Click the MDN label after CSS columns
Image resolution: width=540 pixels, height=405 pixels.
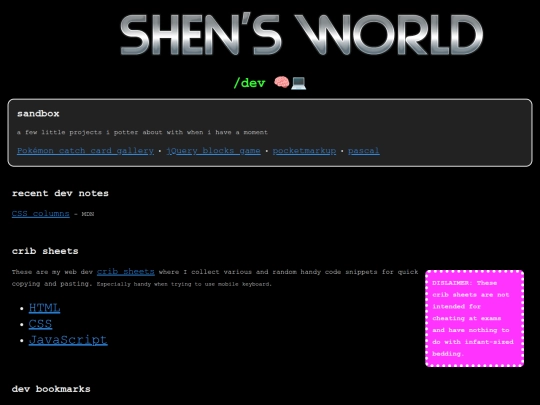88,214
